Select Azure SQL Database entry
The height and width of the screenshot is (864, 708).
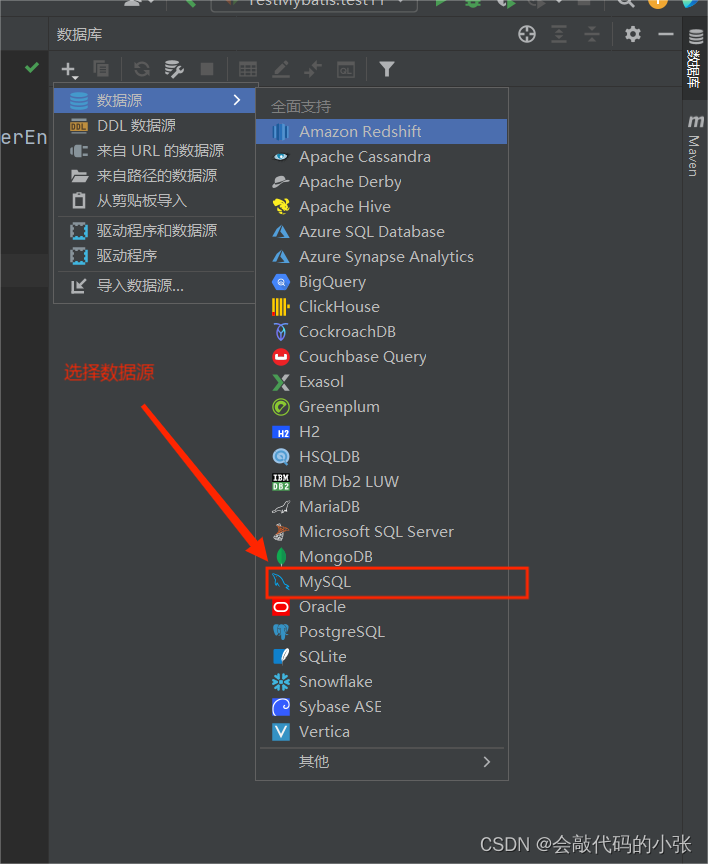tap(381, 231)
